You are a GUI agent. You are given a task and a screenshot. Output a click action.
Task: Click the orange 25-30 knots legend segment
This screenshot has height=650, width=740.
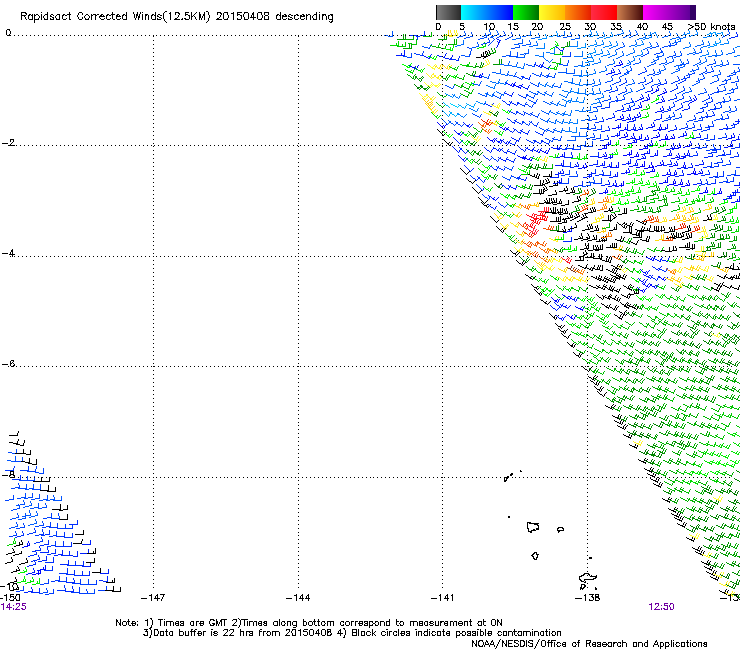coord(578,12)
